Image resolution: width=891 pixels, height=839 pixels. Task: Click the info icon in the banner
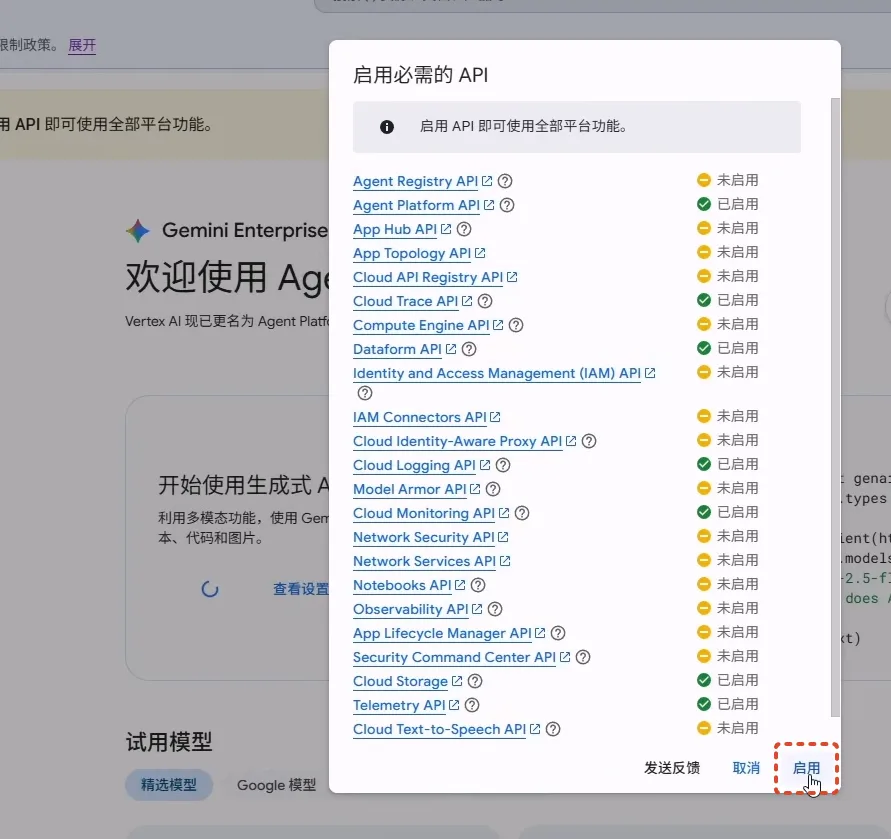pyautogui.click(x=387, y=127)
